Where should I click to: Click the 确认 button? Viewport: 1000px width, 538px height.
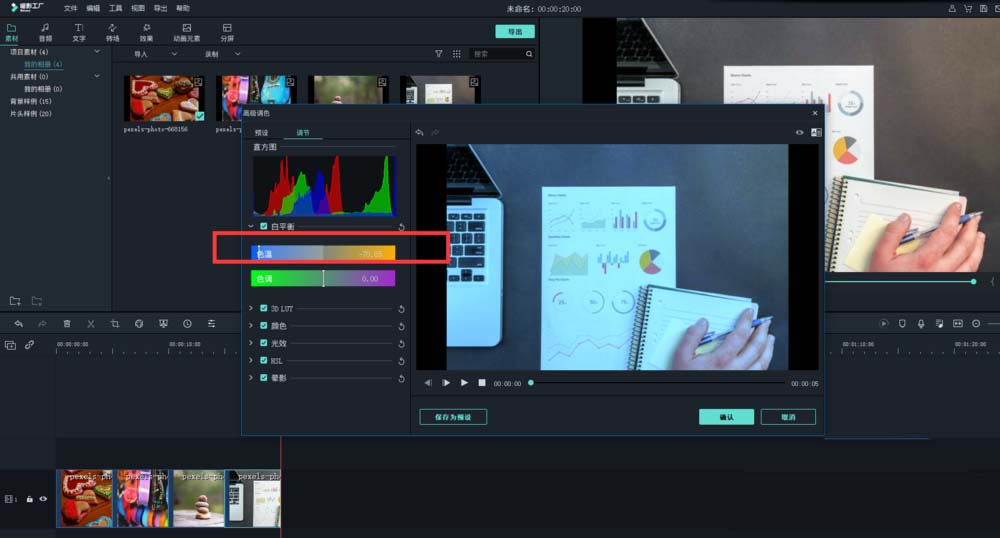[x=726, y=417]
